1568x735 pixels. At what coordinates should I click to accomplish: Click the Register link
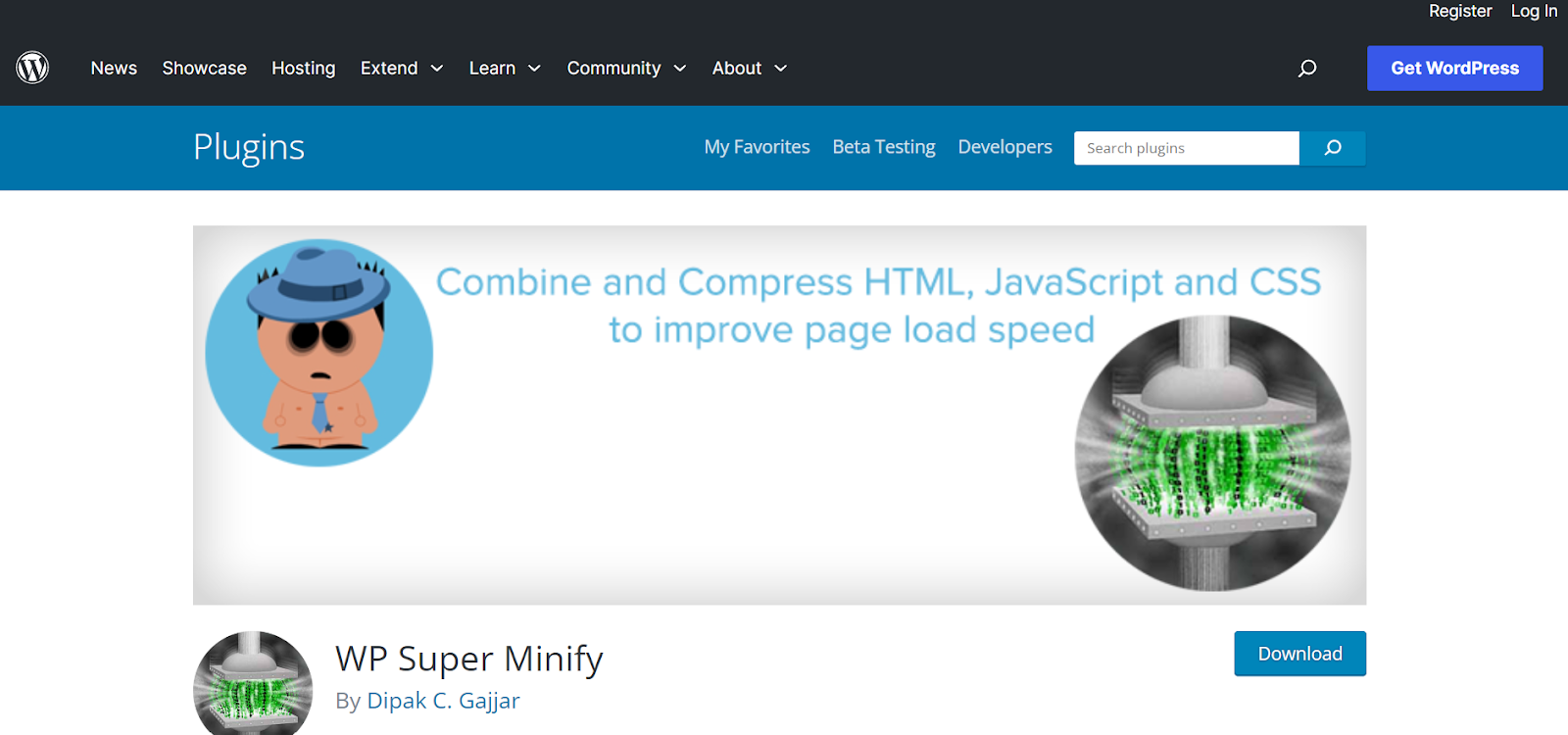[x=1460, y=11]
